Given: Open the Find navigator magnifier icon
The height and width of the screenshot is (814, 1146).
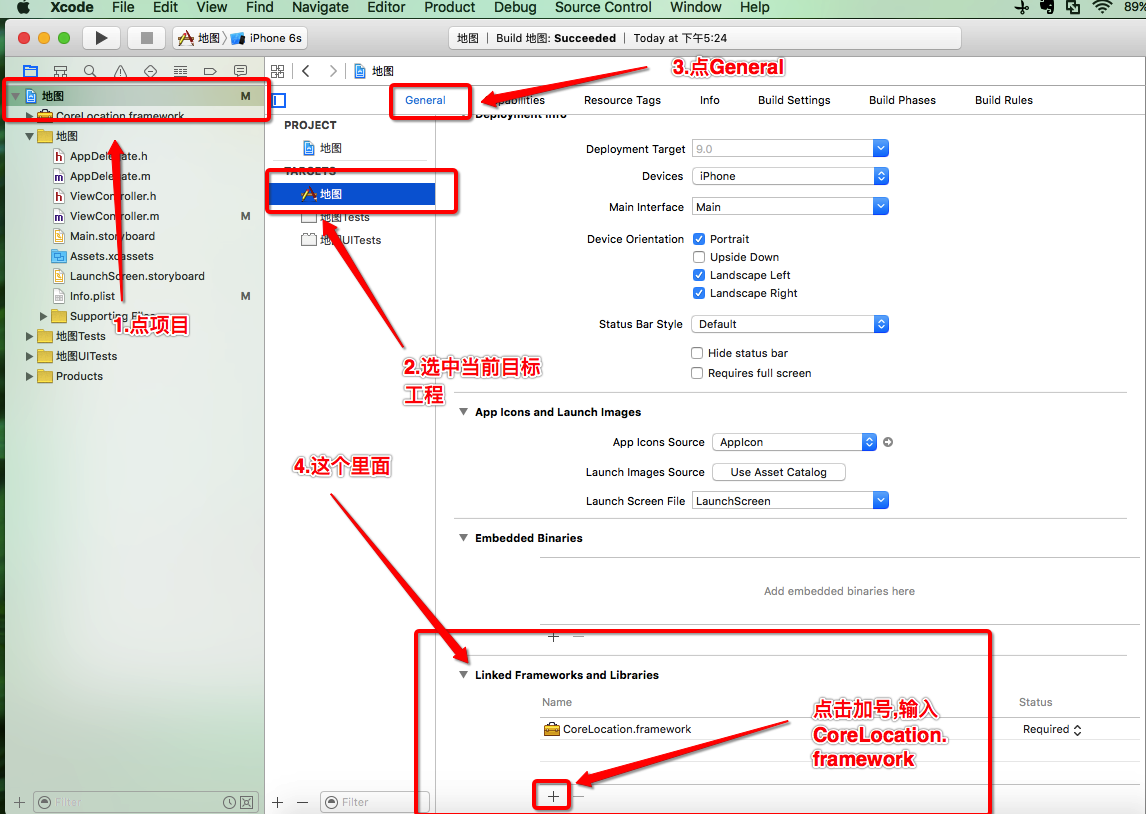Looking at the screenshot, I should point(90,71).
